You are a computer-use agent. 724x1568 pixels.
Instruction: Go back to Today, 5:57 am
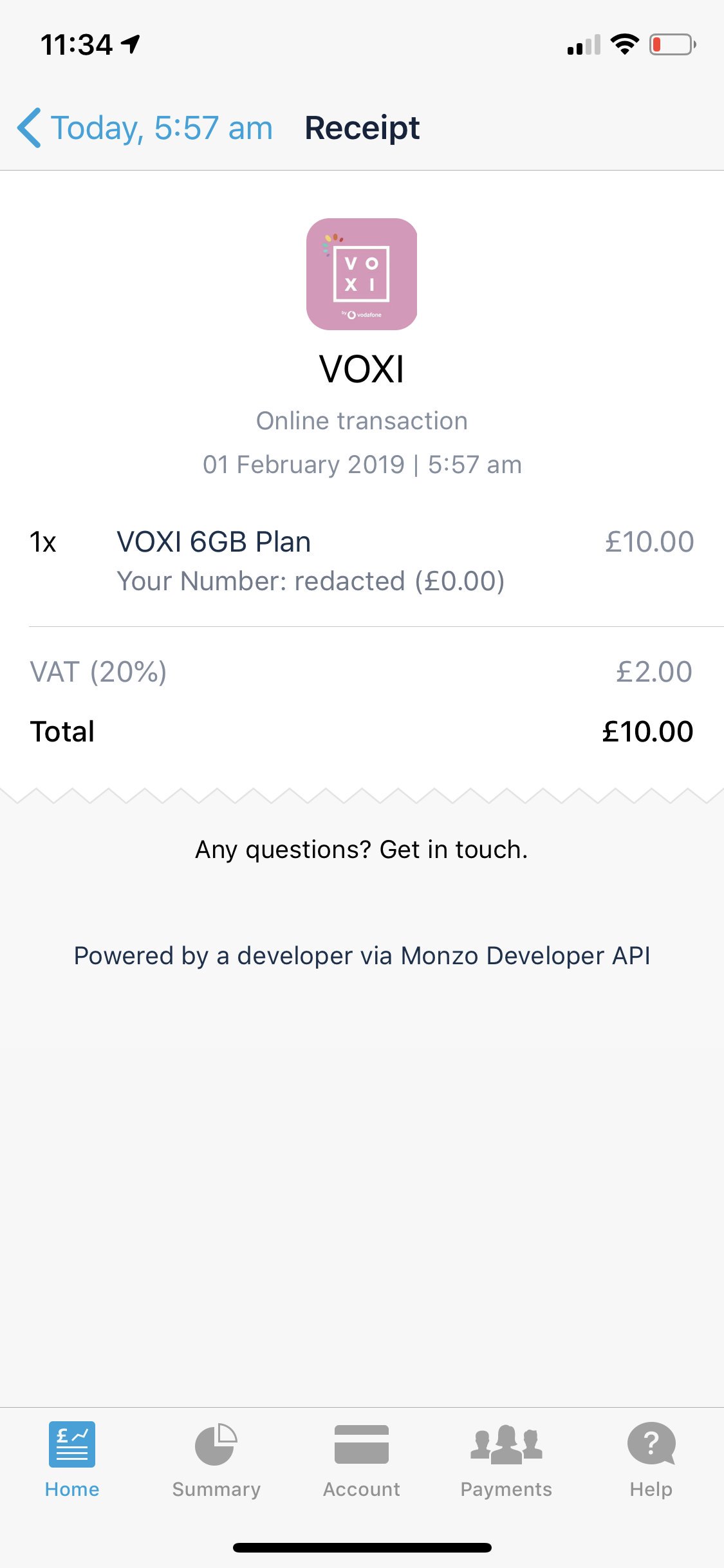tap(162, 128)
